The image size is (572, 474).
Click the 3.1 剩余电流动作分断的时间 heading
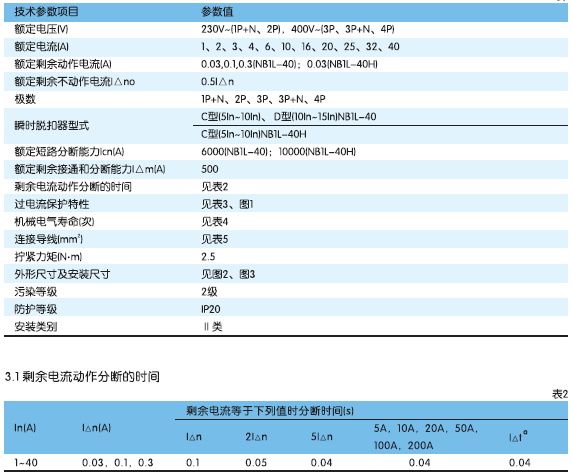coord(82,377)
